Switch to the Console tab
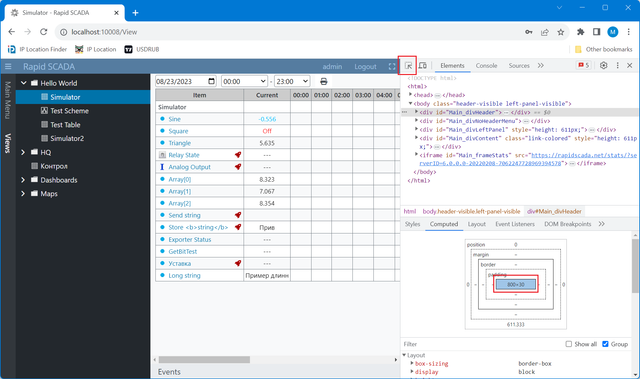The width and height of the screenshot is (640, 379). pyautogui.click(x=486, y=66)
